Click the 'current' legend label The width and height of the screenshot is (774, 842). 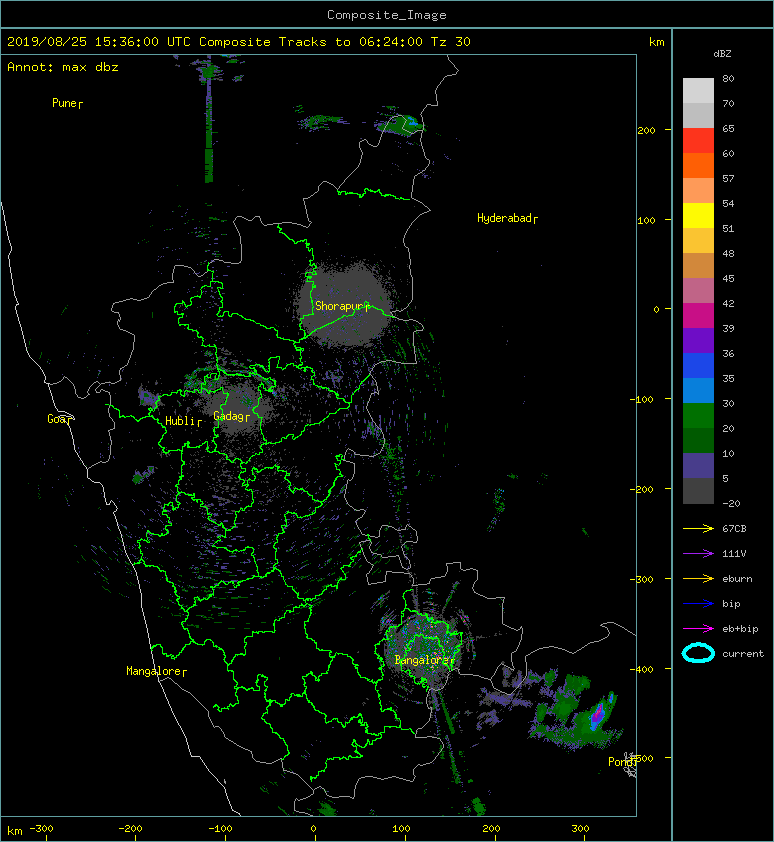pos(743,654)
